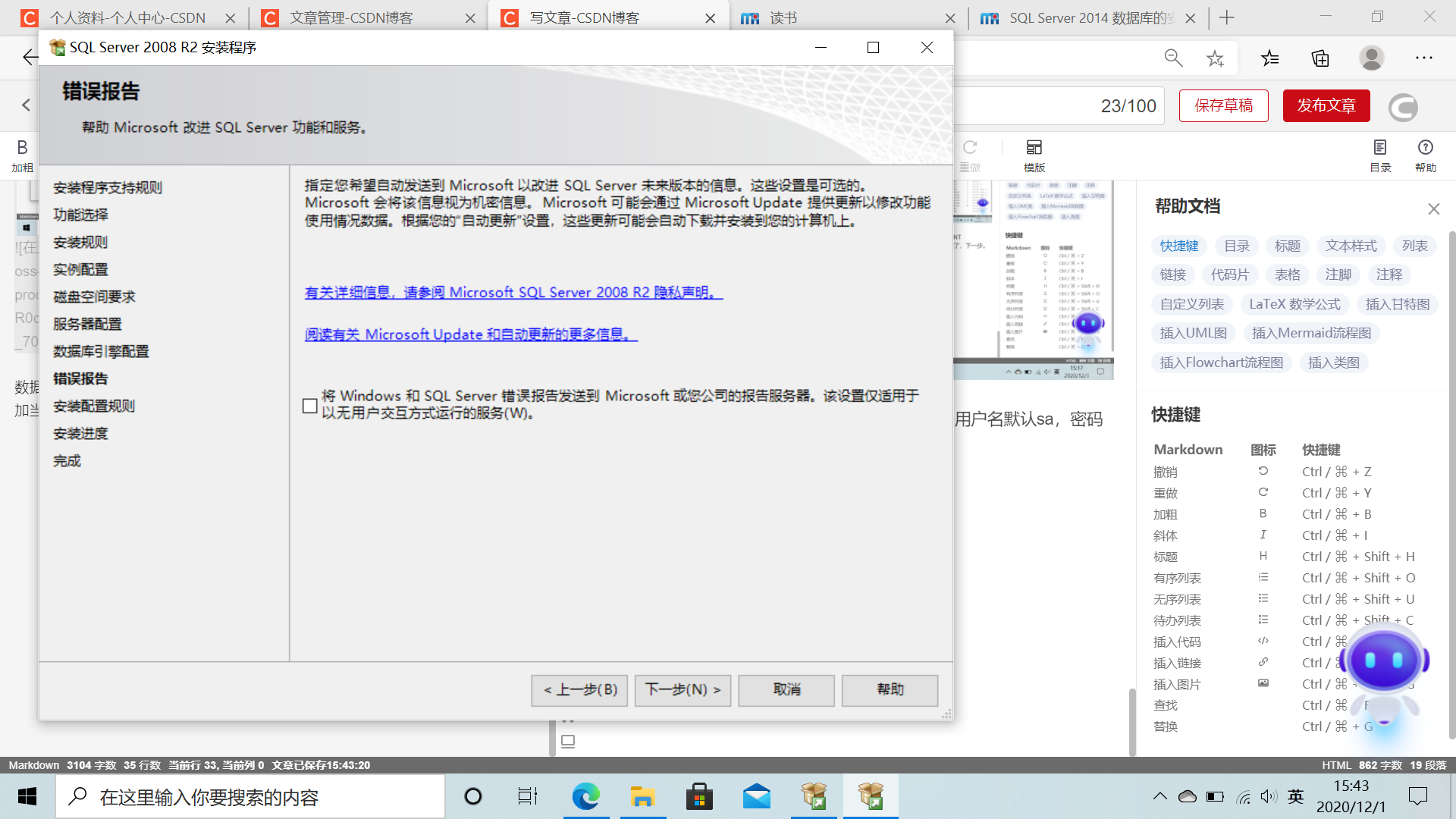Open File Explorer from taskbar
Screen dimensions: 1456x819
[642, 797]
